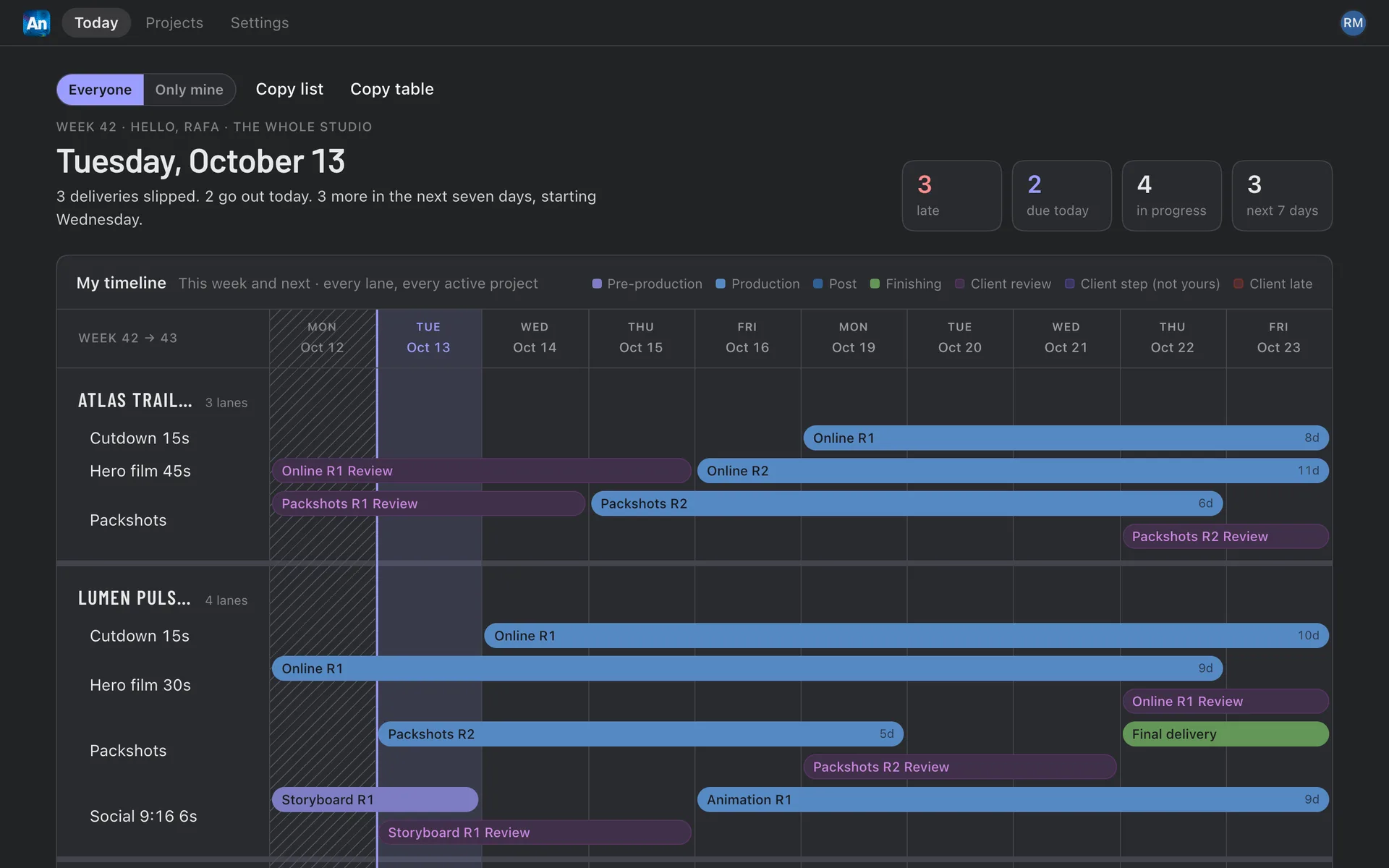Click the Pre-production legend swatch

(x=597, y=284)
